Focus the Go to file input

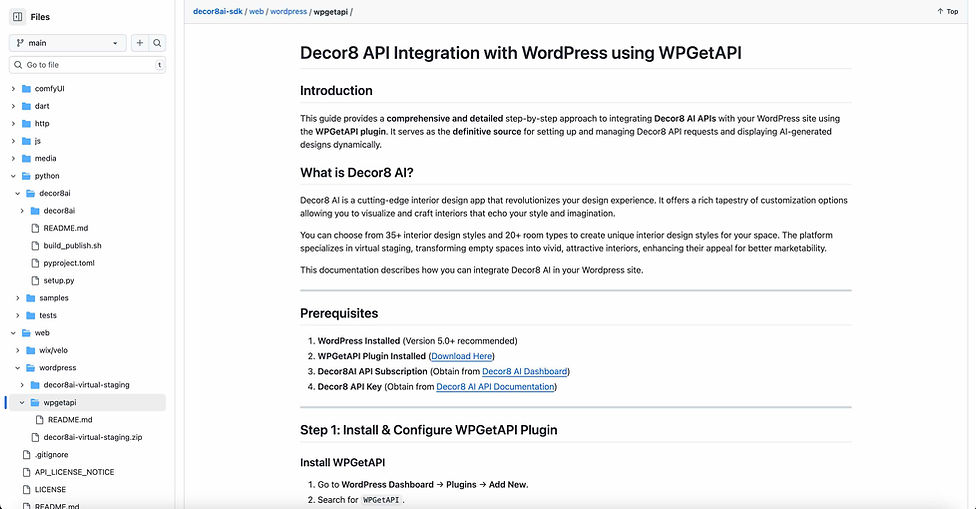87,65
